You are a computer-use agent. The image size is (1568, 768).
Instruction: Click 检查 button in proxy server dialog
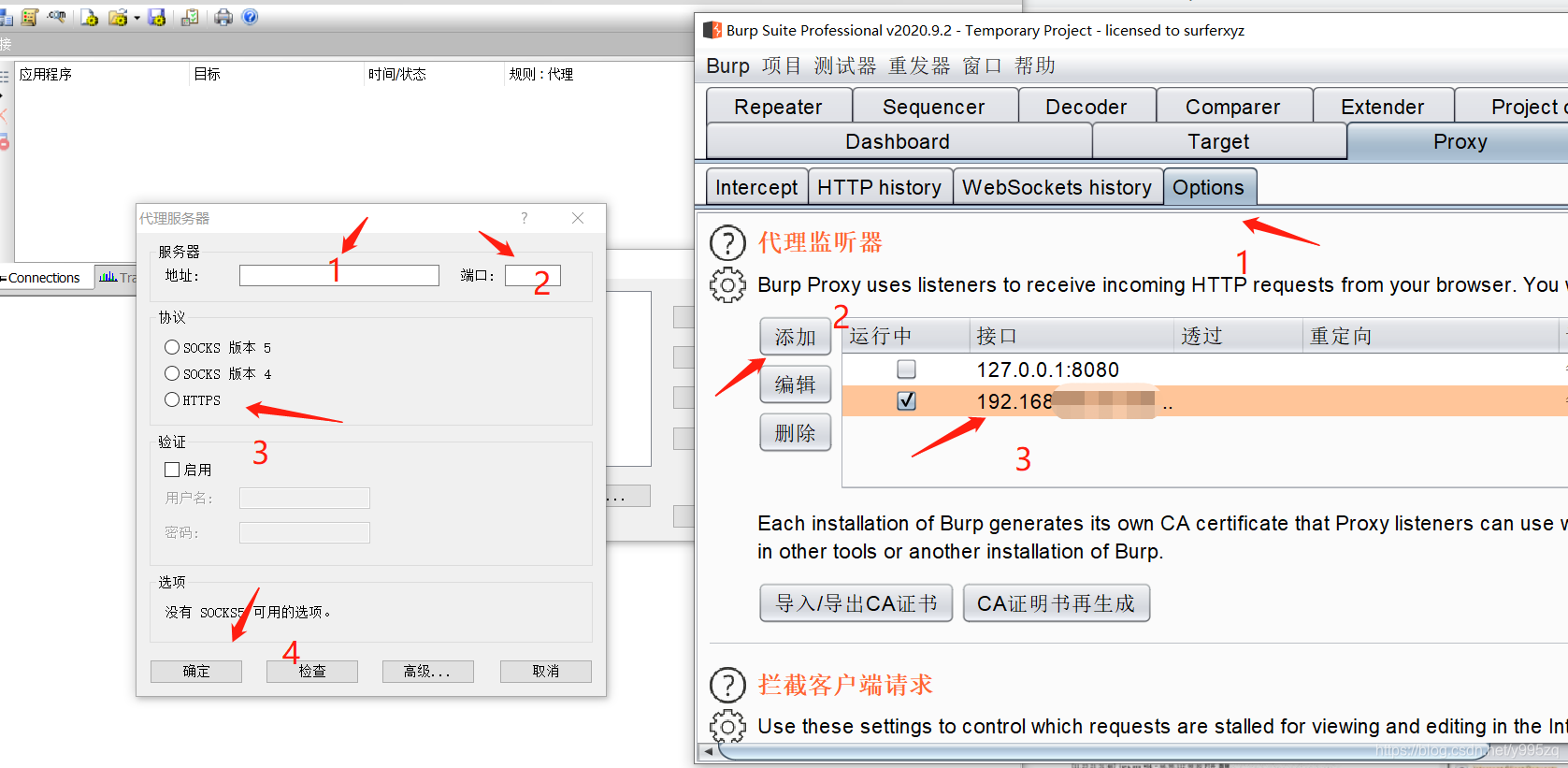[x=312, y=672]
